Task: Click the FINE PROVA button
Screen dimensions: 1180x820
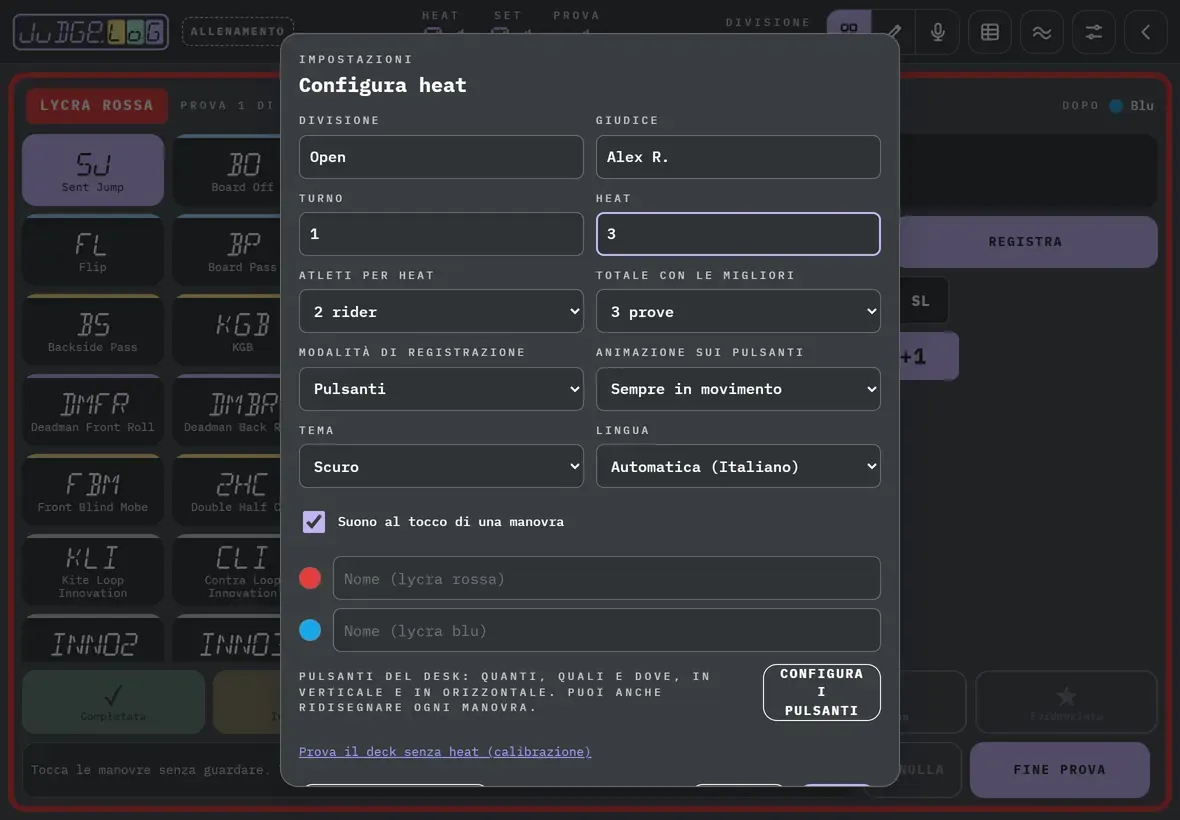Action: pyautogui.click(x=1059, y=770)
